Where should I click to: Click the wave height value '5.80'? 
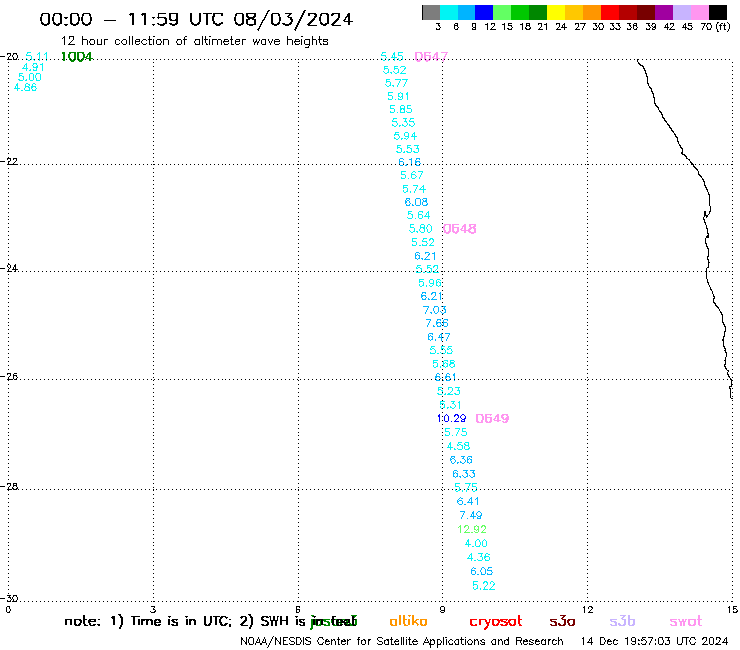pyautogui.click(x=420, y=229)
